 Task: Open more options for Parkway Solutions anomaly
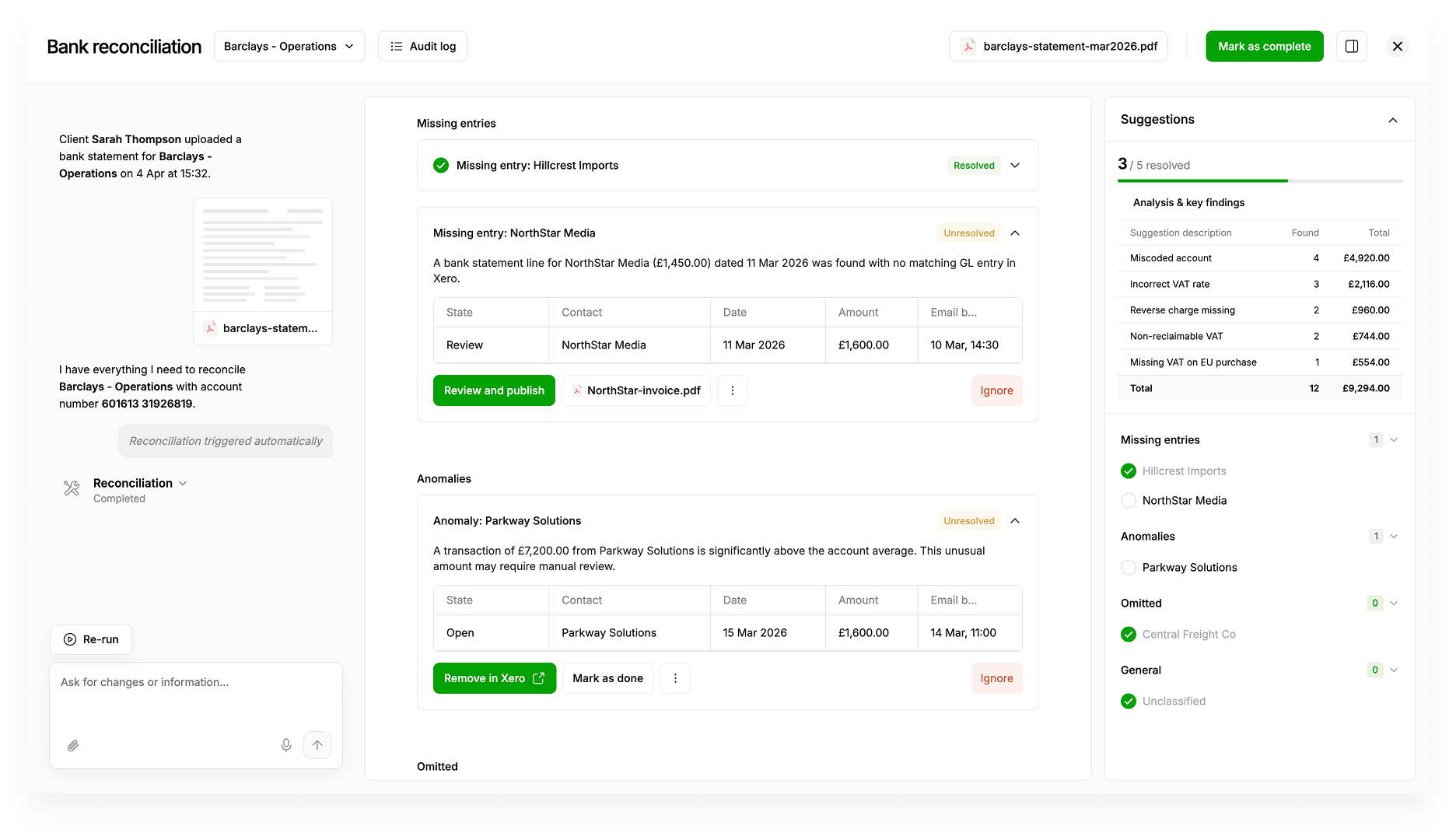pyautogui.click(x=676, y=678)
